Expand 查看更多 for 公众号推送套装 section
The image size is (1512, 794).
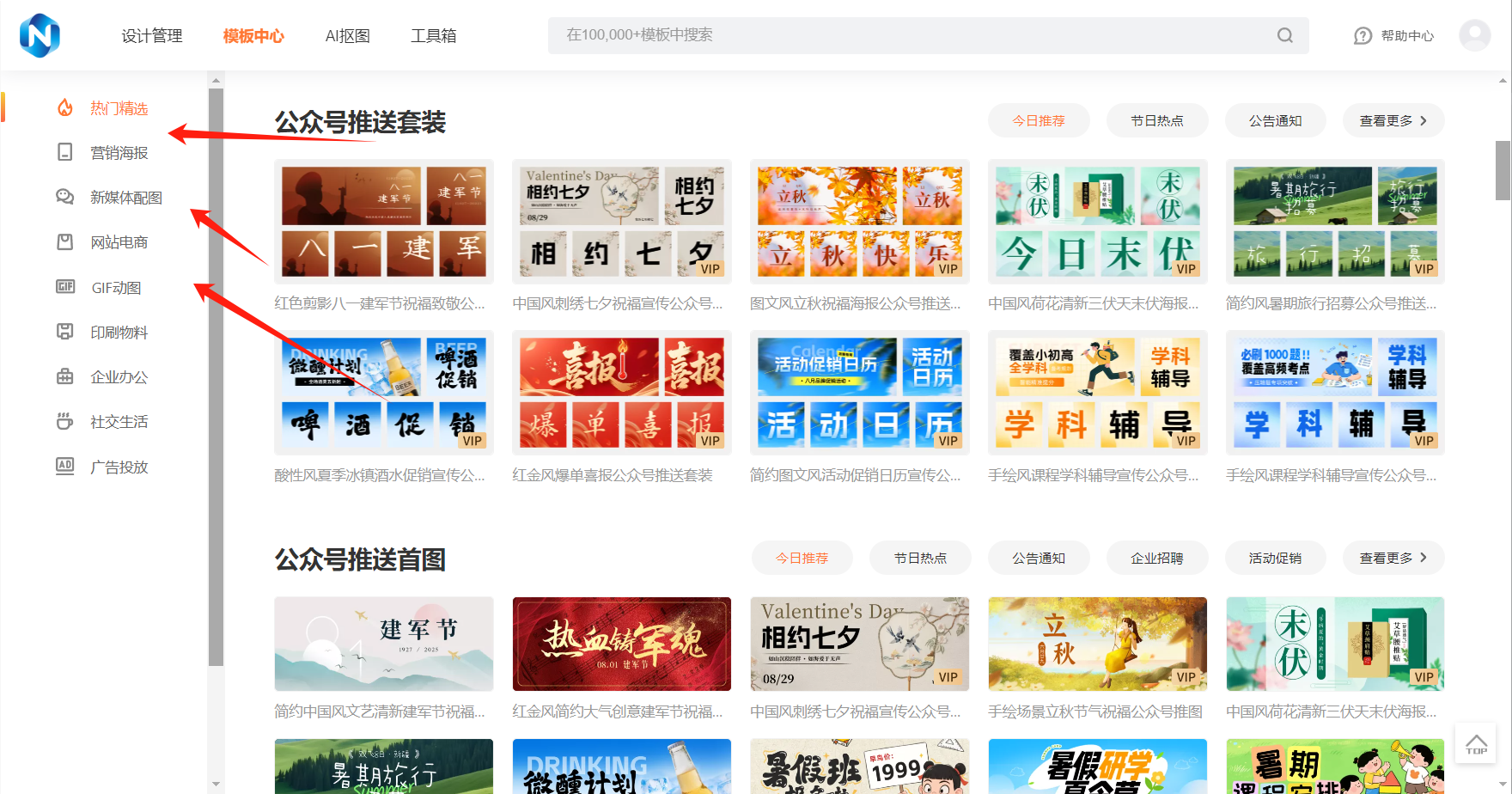(1393, 121)
